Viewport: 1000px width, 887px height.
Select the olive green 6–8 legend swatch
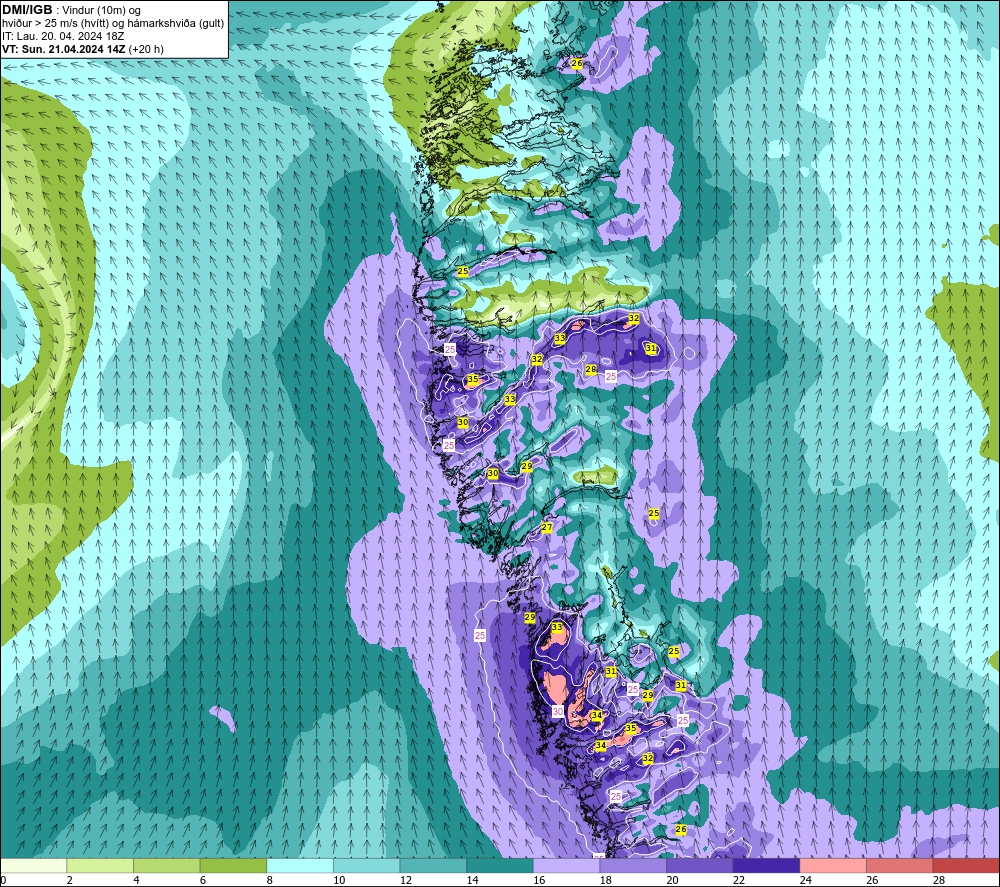pyautogui.click(x=233, y=865)
